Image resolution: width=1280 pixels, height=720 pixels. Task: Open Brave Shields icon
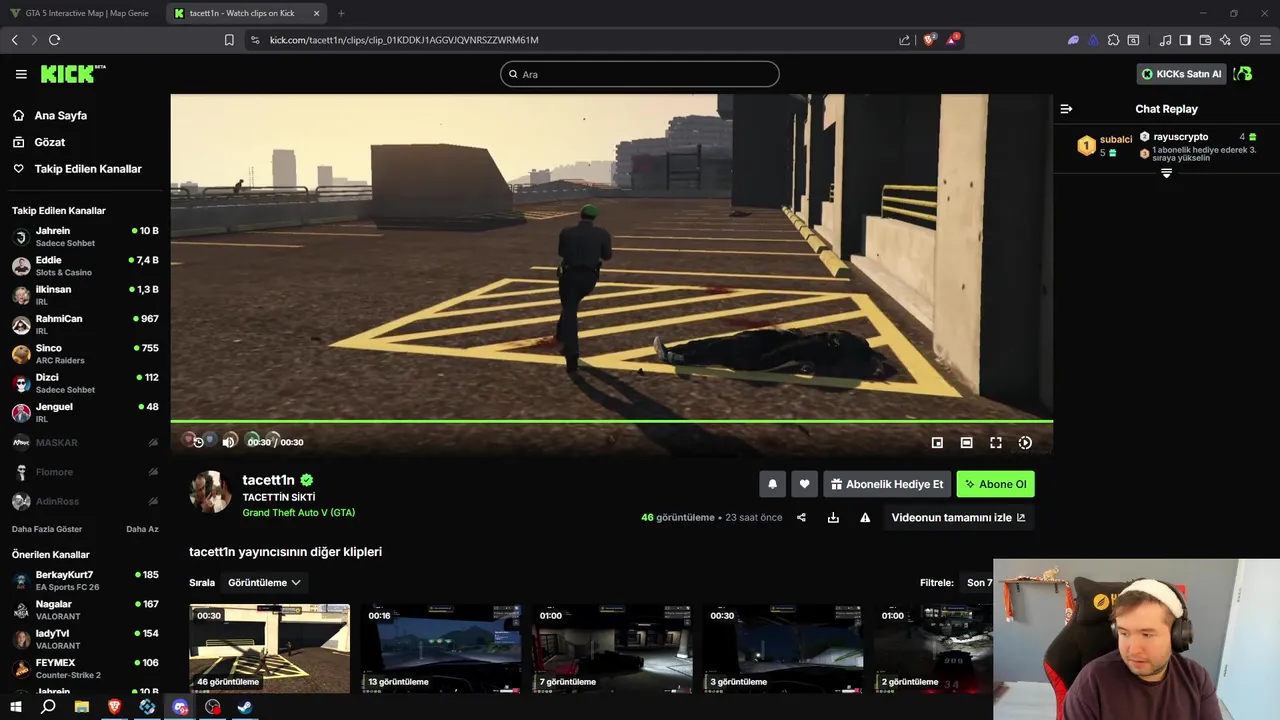coord(929,40)
